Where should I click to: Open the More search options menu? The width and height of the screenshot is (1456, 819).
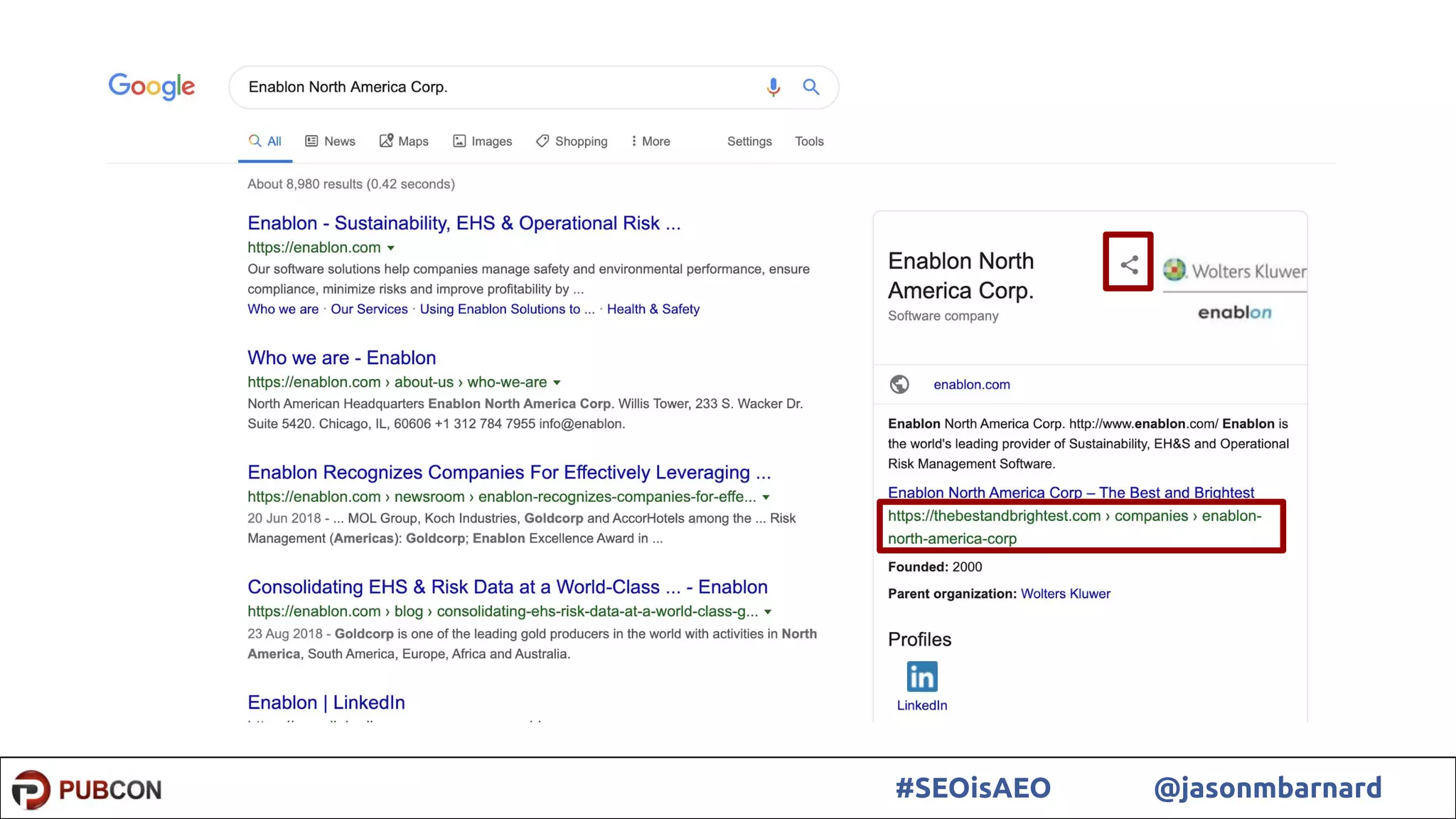point(650,141)
